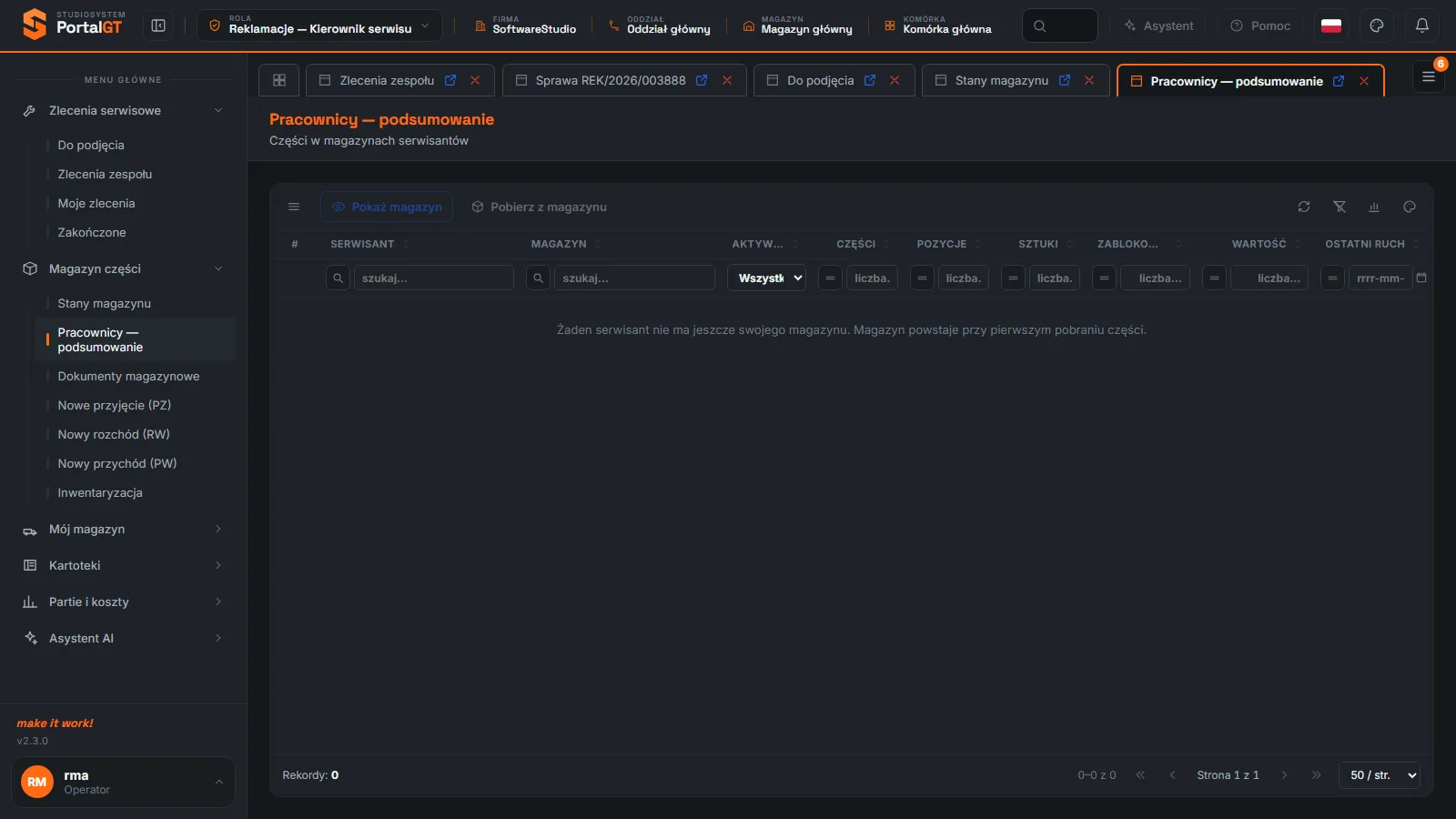Open the chart view icon in table toolbar
The width and height of the screenshot is (1456, 819).
[x=1374, y=207]
